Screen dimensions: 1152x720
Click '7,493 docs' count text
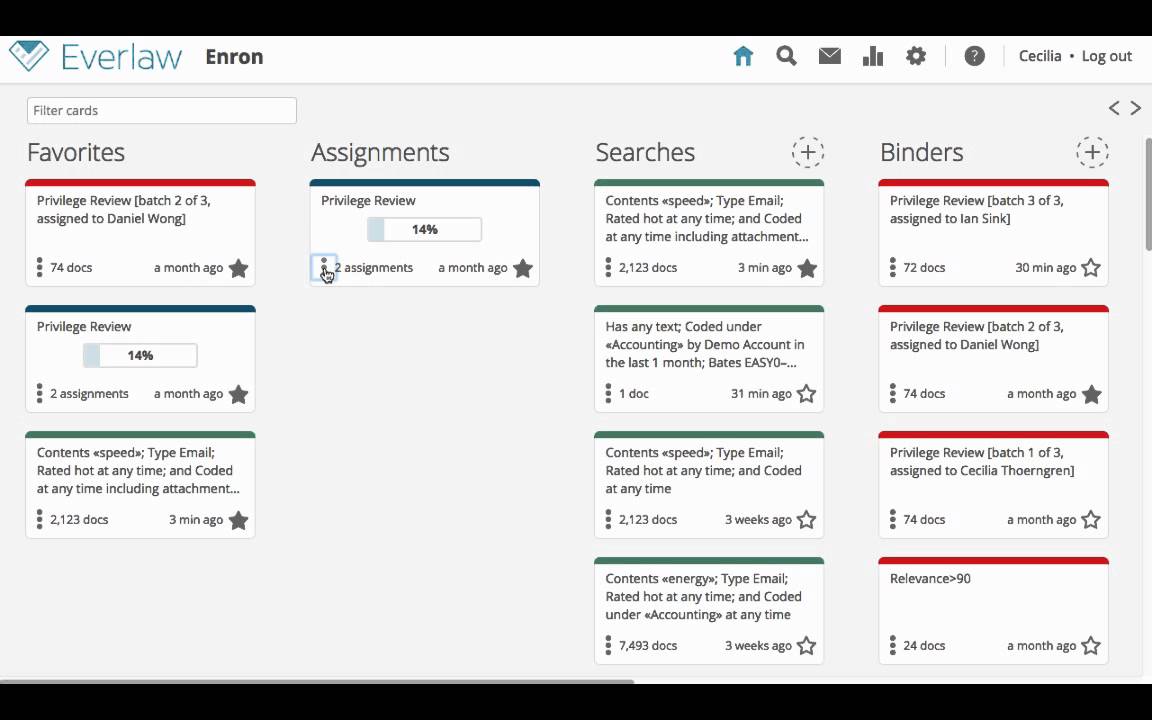pos(648,646)
